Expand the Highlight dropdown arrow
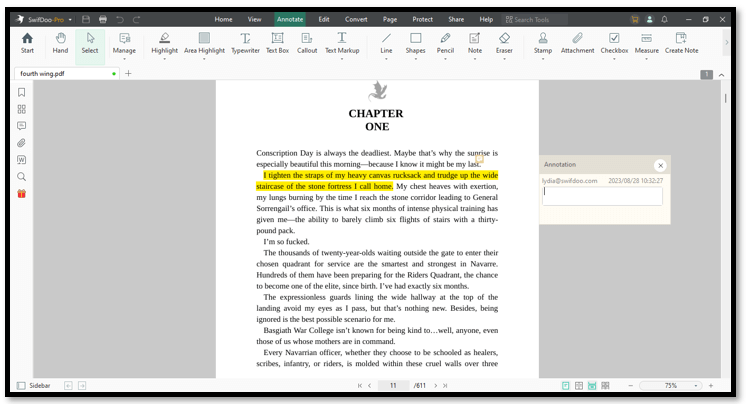This screenshot has height=404, width=746. [165, 59]
